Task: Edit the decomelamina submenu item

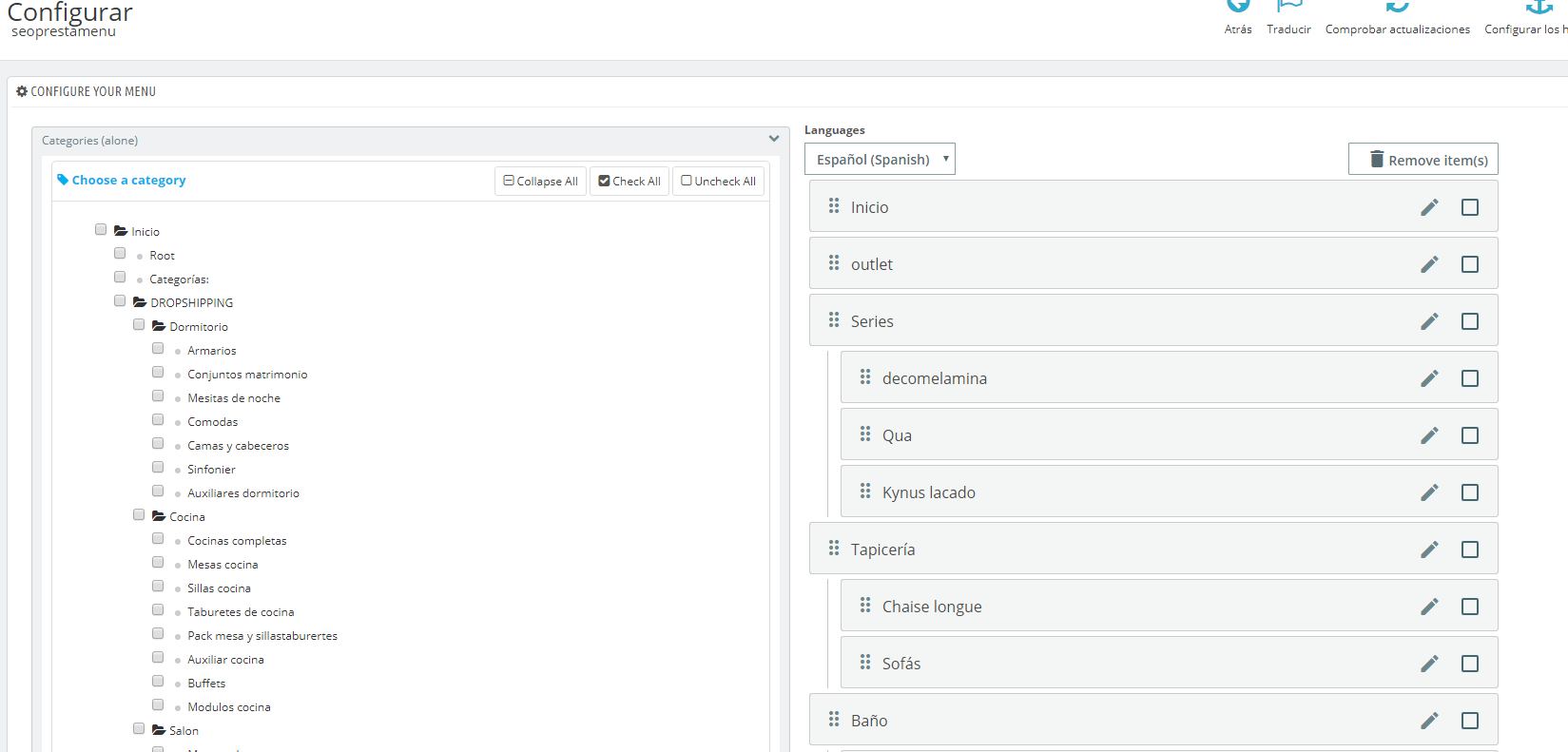Action: pyautogui.click(x=1429, y=378)
